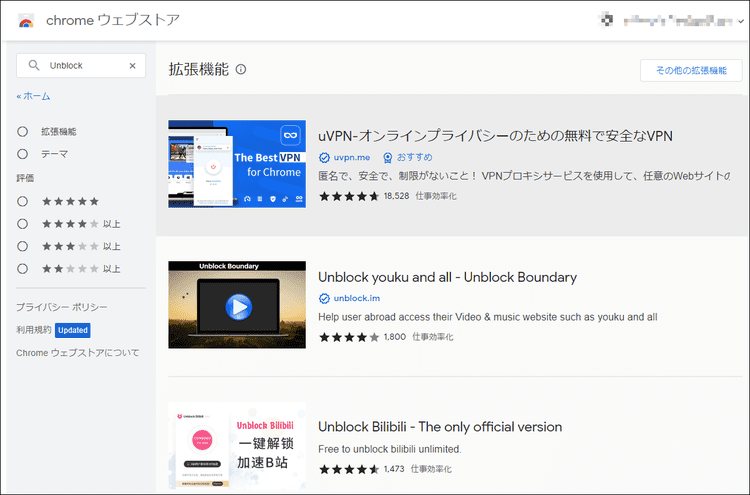Click the chrome ウェブストア title text

click(x=113, y=20)
